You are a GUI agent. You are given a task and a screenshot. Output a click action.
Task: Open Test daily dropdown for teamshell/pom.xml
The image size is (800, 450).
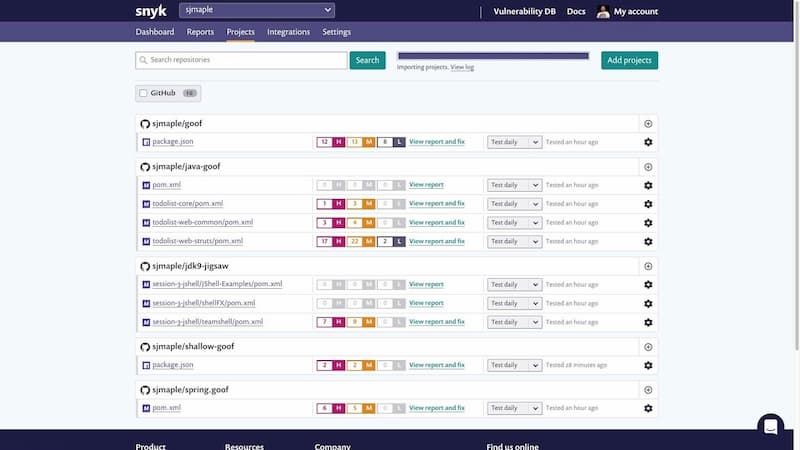514,322
